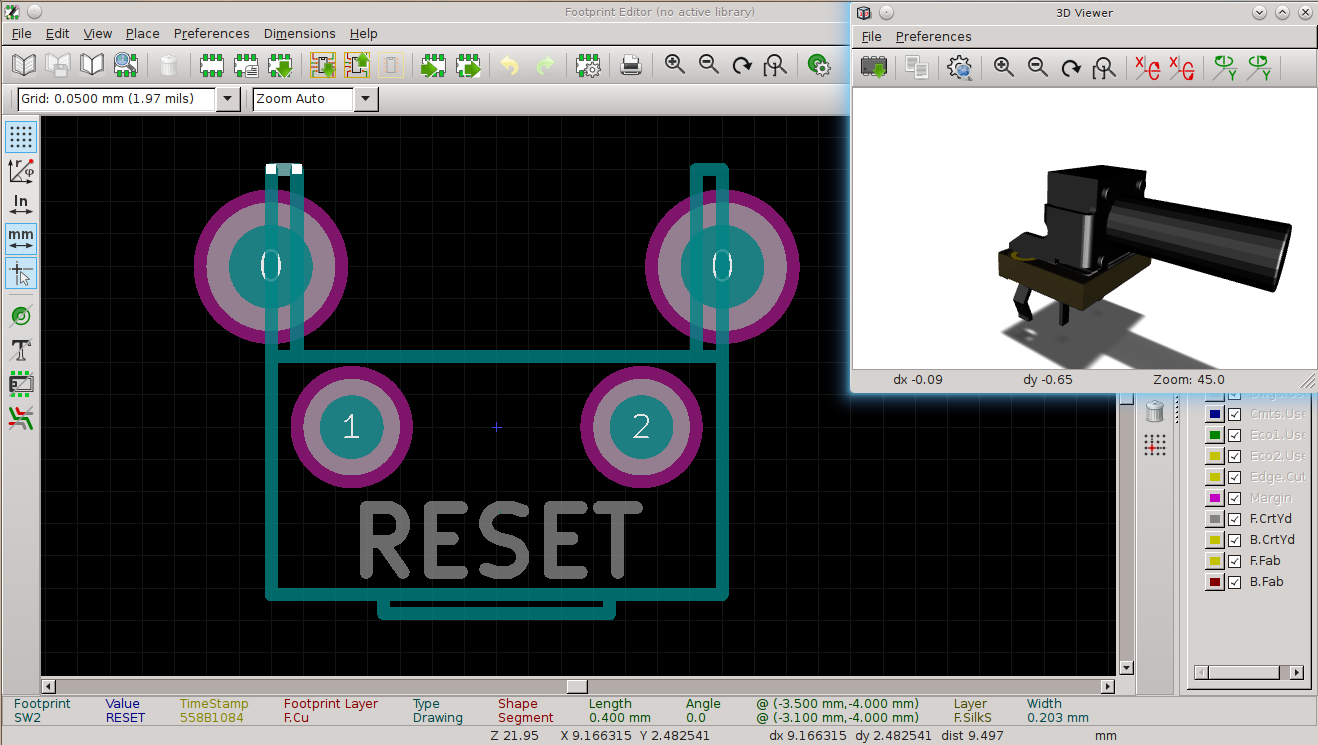Click zoom in on 3D Viewer toolbar
This screenshot has height=745, width=1318.
[1004, 68]
